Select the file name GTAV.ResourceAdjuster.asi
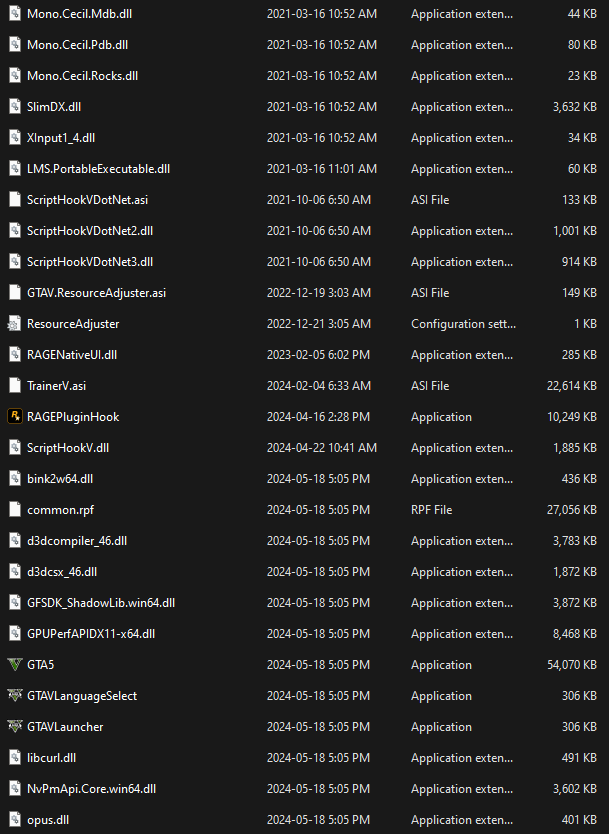This screenshot has height=834, width=609. click(96, 293)
